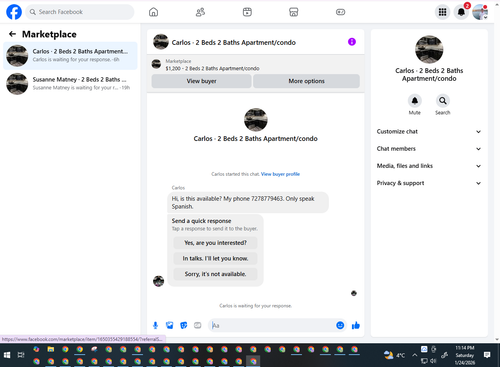The image size is (500, 367).
Task: Open the Friends icon in top navigation
Action: pyautogui.click(x=200, y=12)
